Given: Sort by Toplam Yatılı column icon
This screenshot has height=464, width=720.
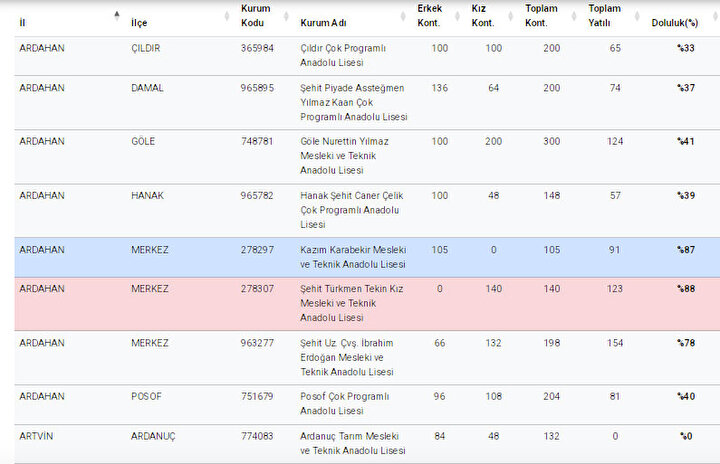Looking at the screenshot, I should (x=637, y=16).
